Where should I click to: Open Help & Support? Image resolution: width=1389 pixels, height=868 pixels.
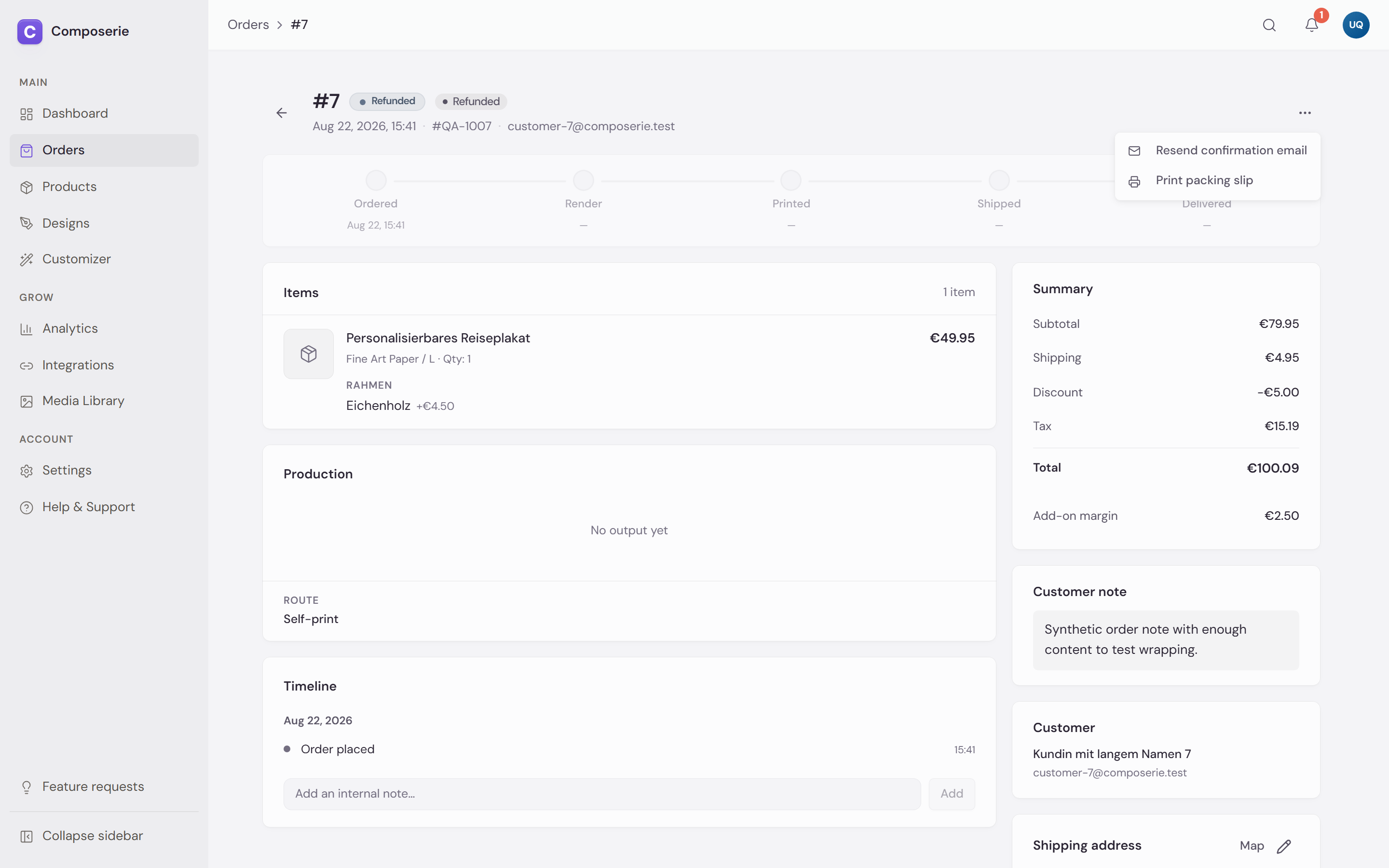pos(104,507)
